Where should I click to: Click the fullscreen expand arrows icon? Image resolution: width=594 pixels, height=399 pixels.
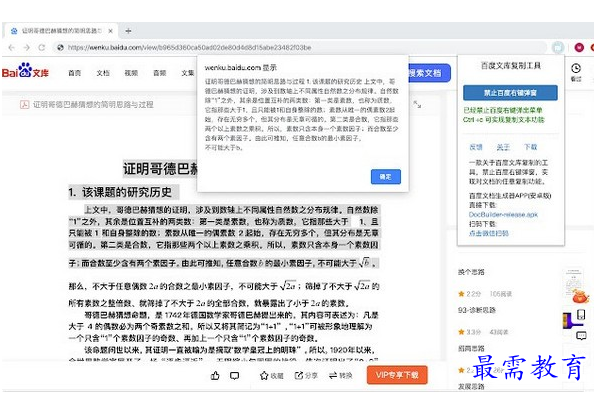coord(417,104)
